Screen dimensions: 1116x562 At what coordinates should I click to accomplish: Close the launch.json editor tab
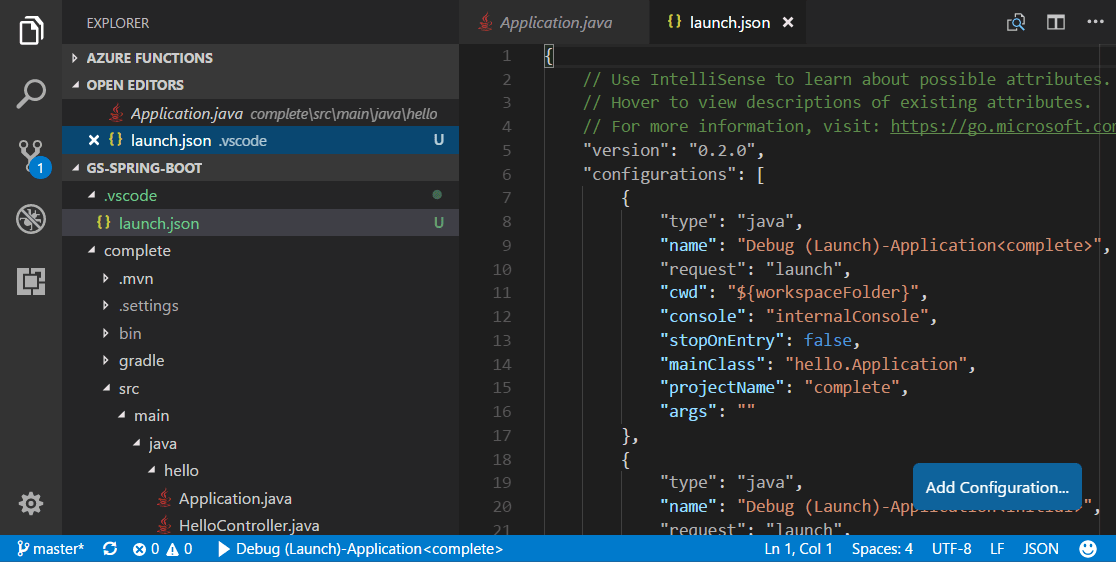(x=788, y=22)
